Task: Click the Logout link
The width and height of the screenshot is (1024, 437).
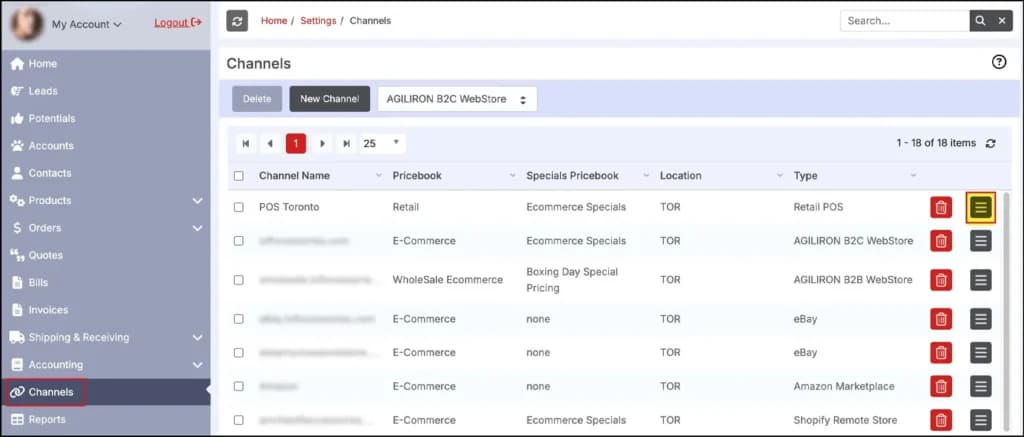Action: 178,23
